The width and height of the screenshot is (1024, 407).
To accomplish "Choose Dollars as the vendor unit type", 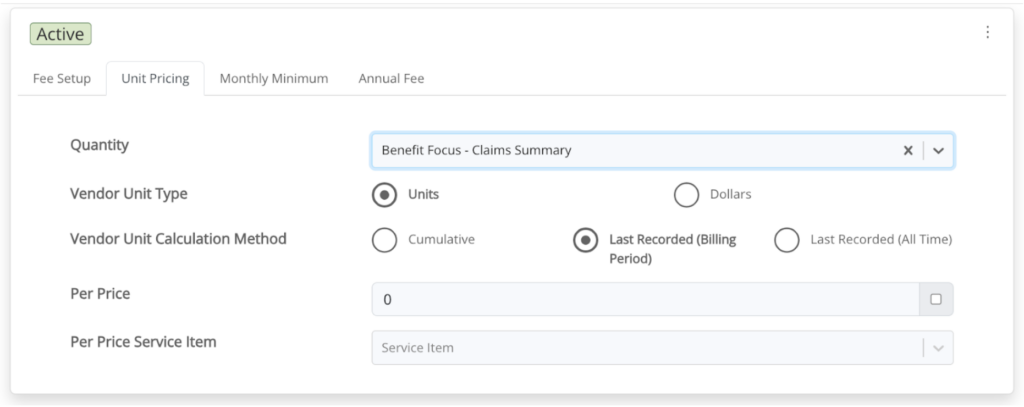I will click(687, 195).
